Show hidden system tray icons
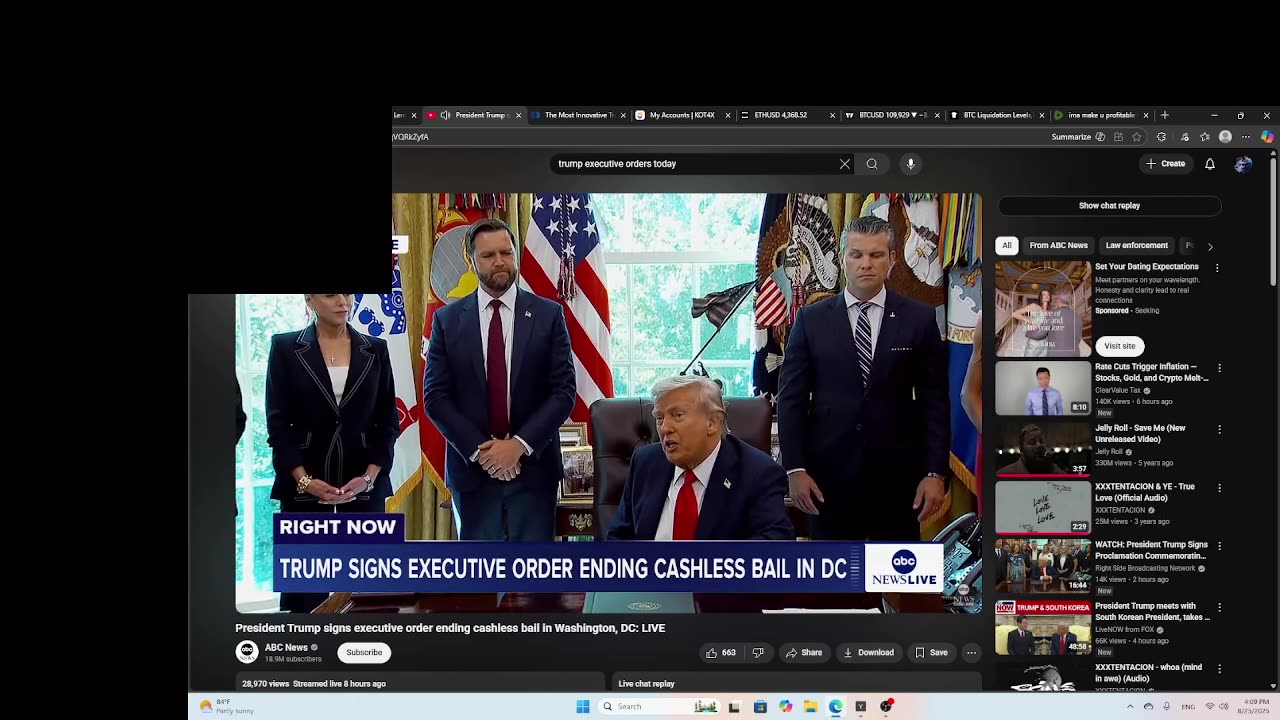 1130,706
